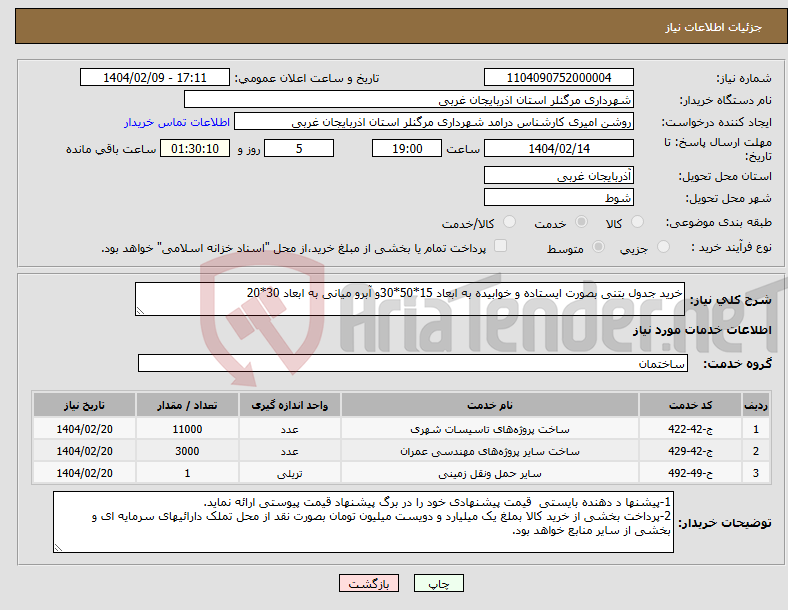
Task: Click service code ج-49-492
Action: coord(691,473)
